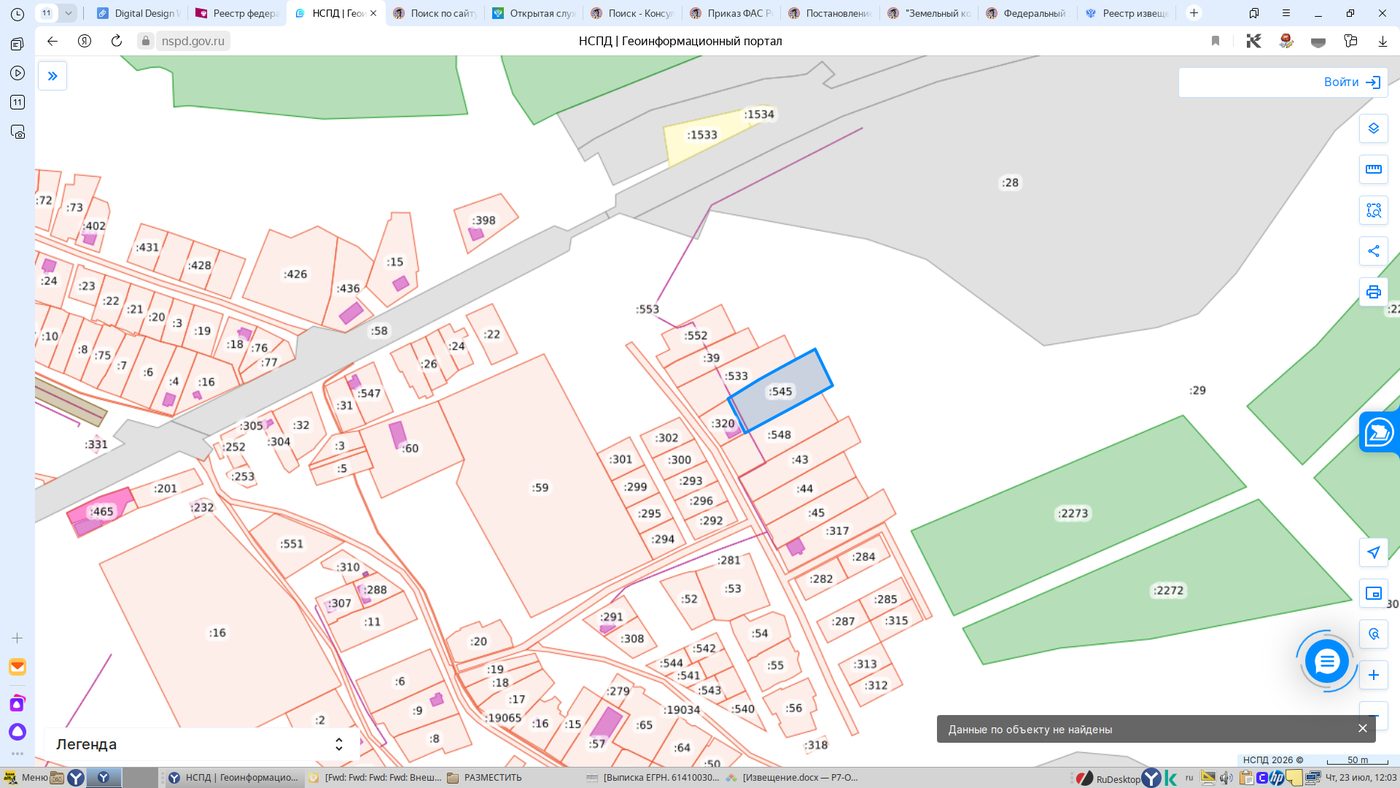Reload the page with refresh icon
Image resolution: width=1400 pixels, height=788 pixels.
click(116, 41)
